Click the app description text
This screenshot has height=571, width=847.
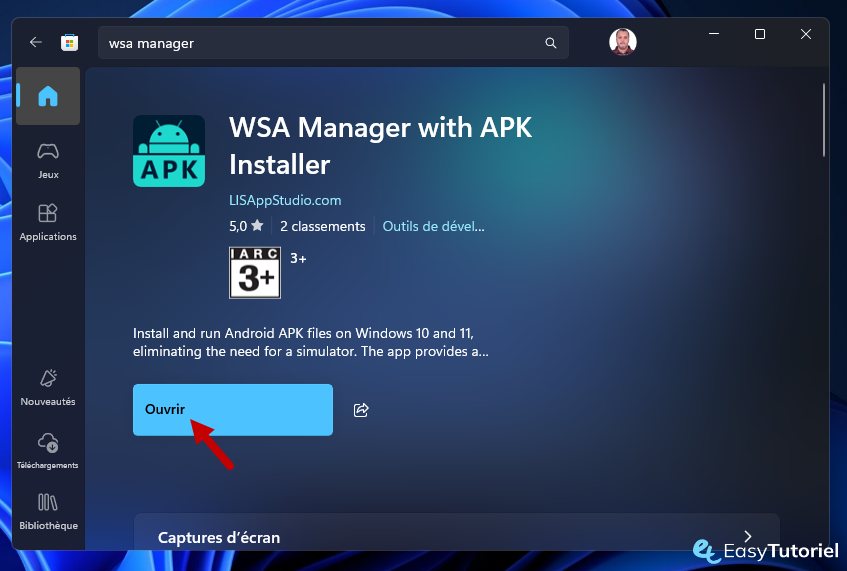click(x=311, y=342)
